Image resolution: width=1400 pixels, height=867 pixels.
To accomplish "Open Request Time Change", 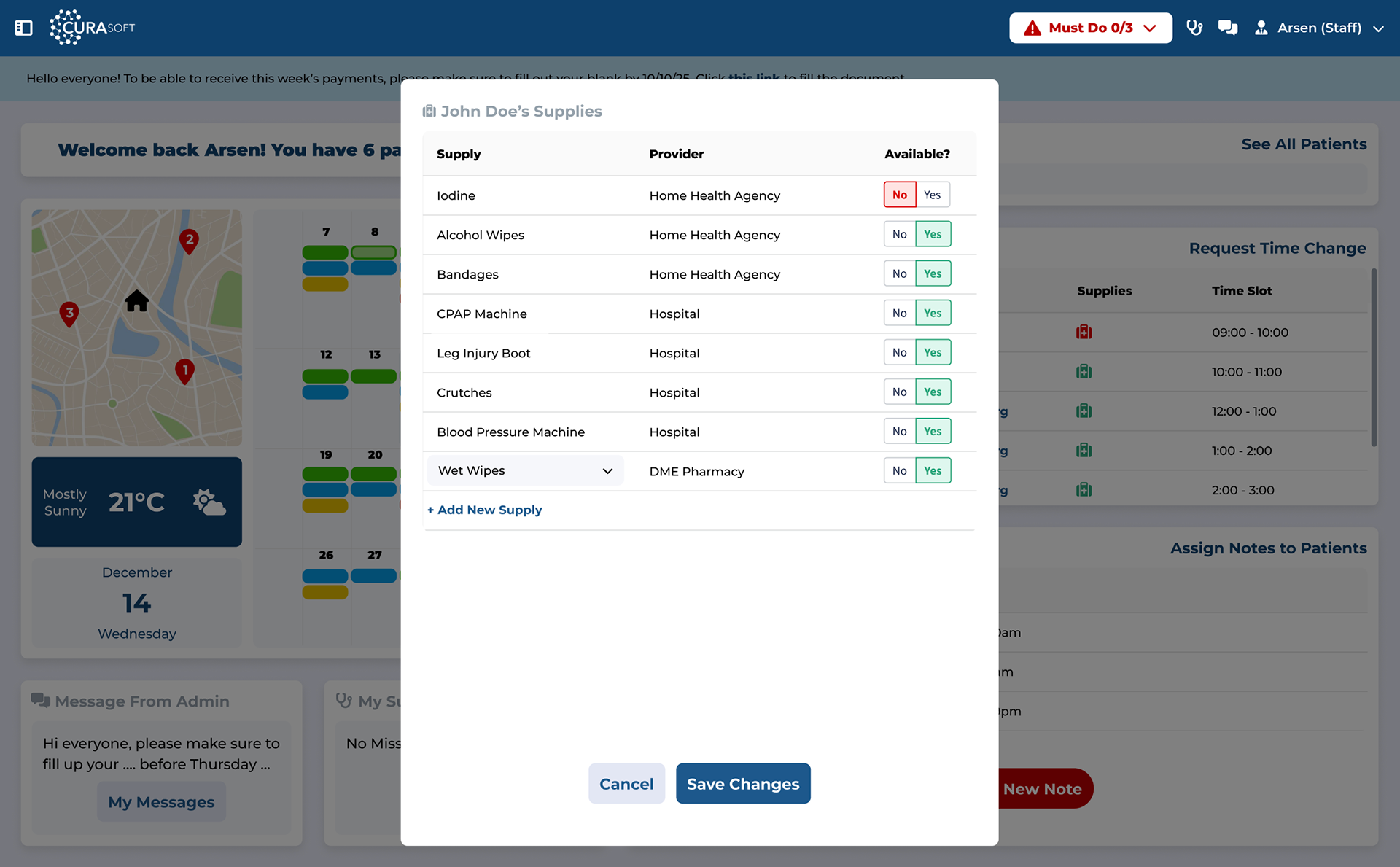I will (1277, 248).
